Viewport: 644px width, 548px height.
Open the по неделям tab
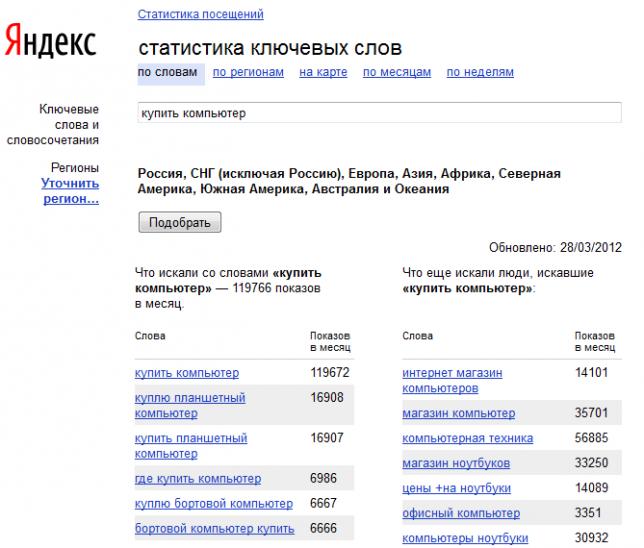(x=480, y=72)
